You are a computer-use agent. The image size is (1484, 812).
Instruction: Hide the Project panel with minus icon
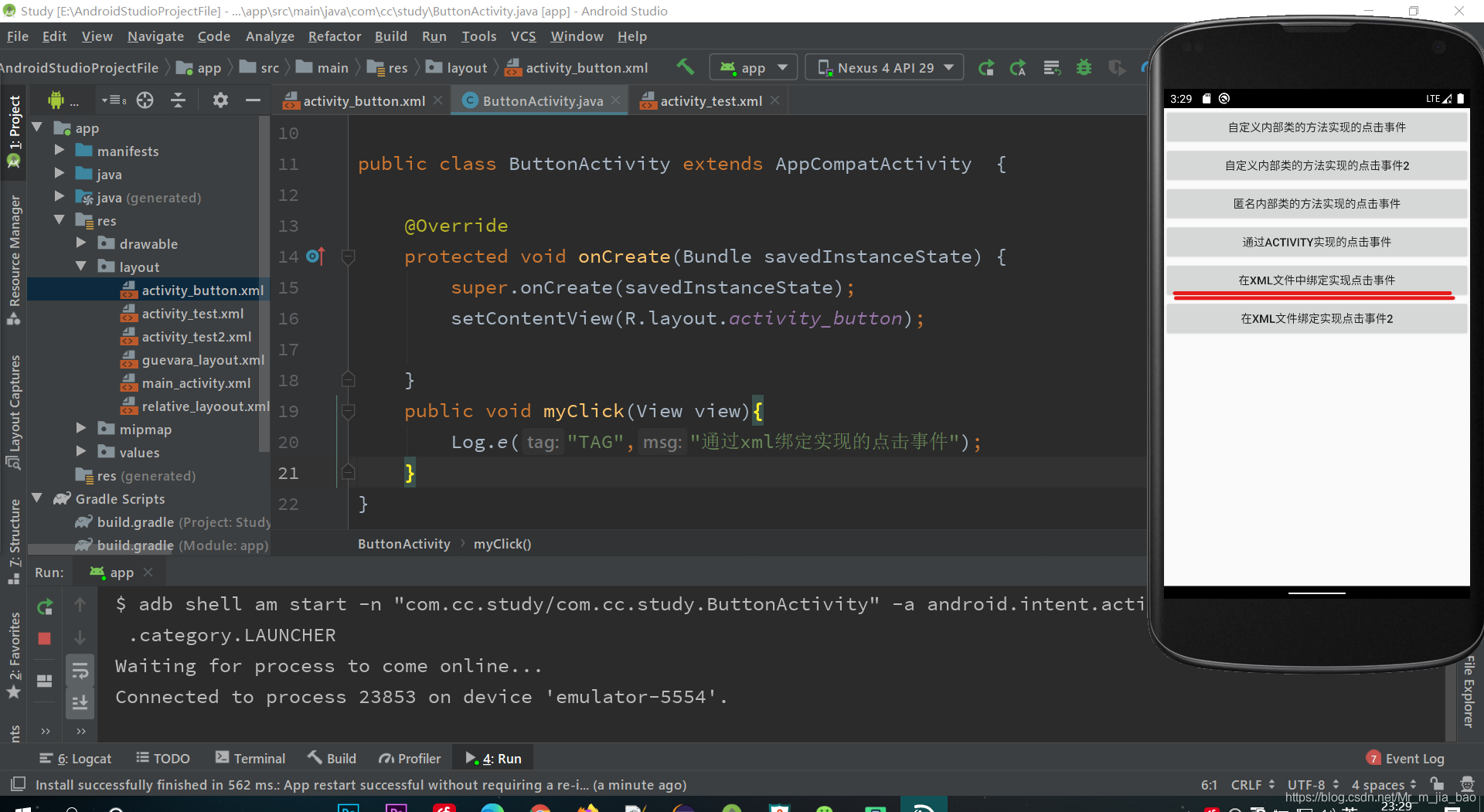click(x=253, y=100)
